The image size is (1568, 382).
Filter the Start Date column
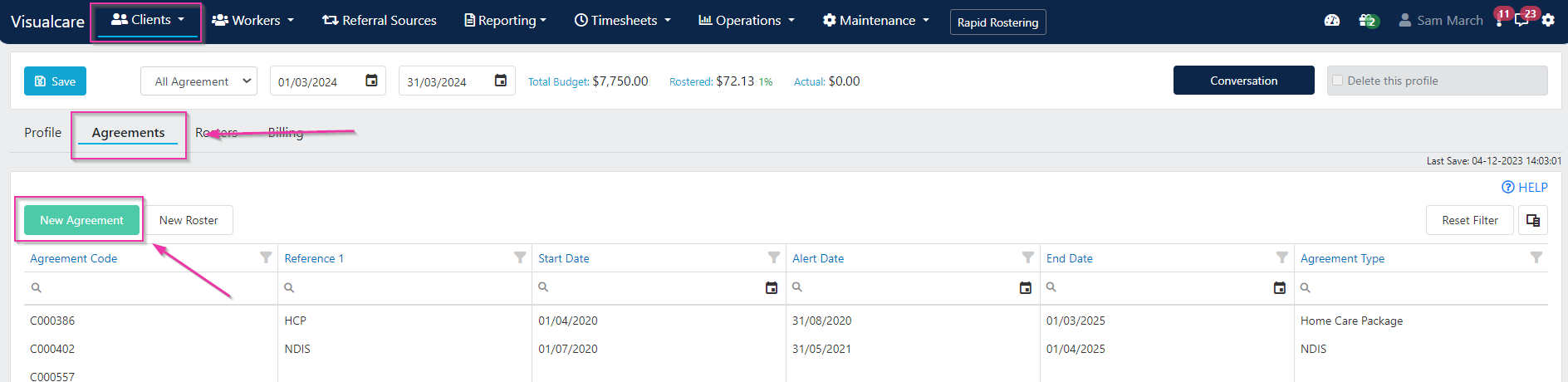(x=774, y=257)
